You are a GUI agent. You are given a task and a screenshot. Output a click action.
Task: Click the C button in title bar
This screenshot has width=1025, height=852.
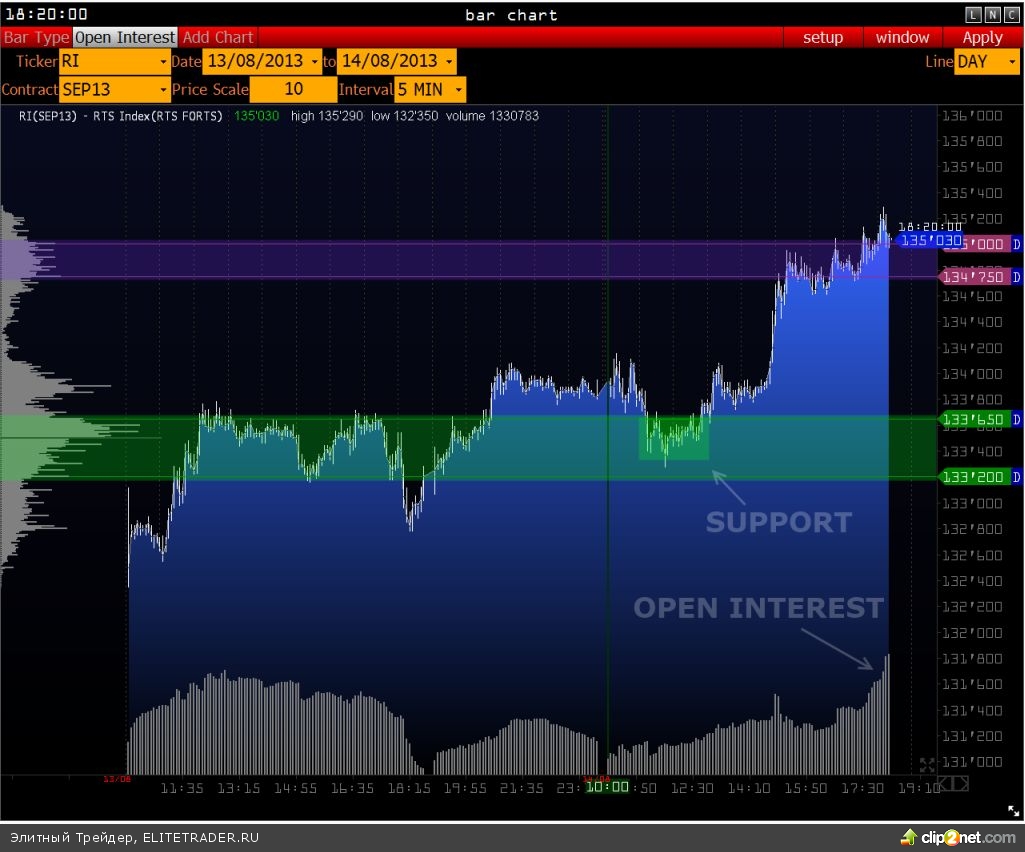[x=1011, y=14]
